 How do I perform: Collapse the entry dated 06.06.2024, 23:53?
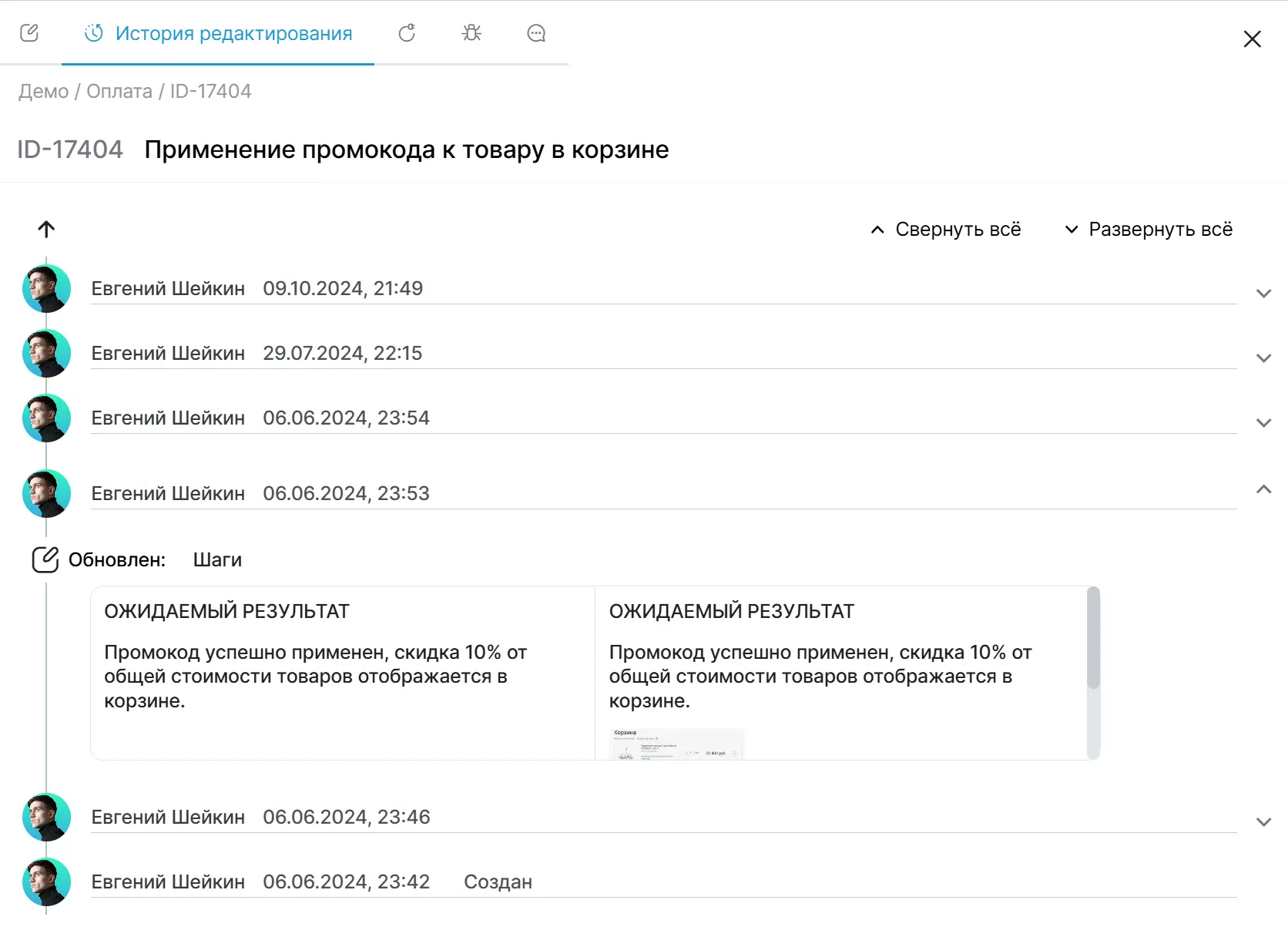click(1263, 489)
